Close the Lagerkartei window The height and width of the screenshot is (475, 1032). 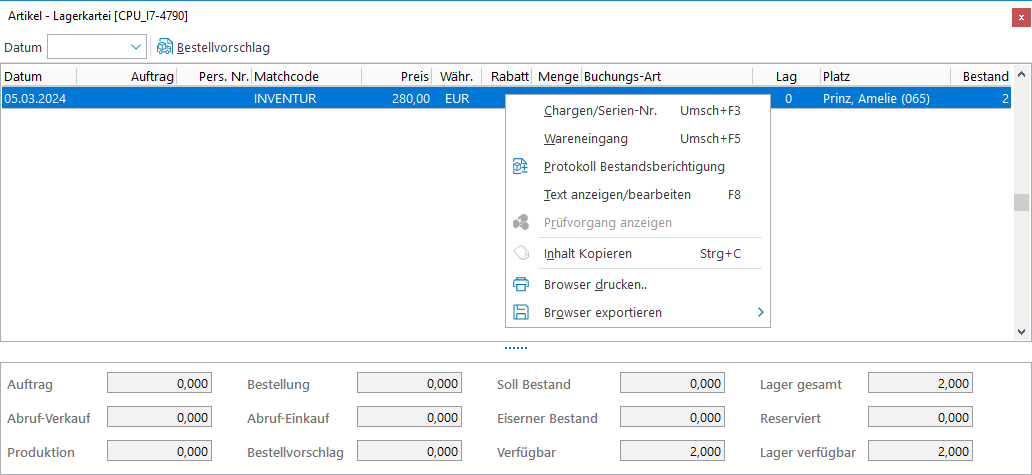point(1020,16)
